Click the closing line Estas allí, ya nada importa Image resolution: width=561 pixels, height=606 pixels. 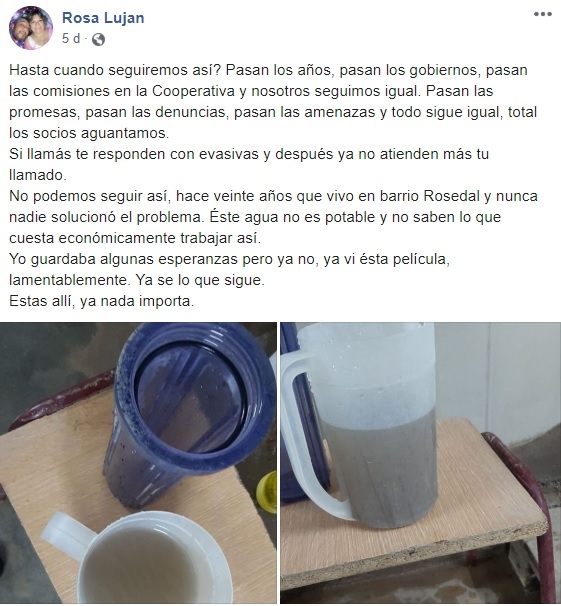click(x=101, y=301)
